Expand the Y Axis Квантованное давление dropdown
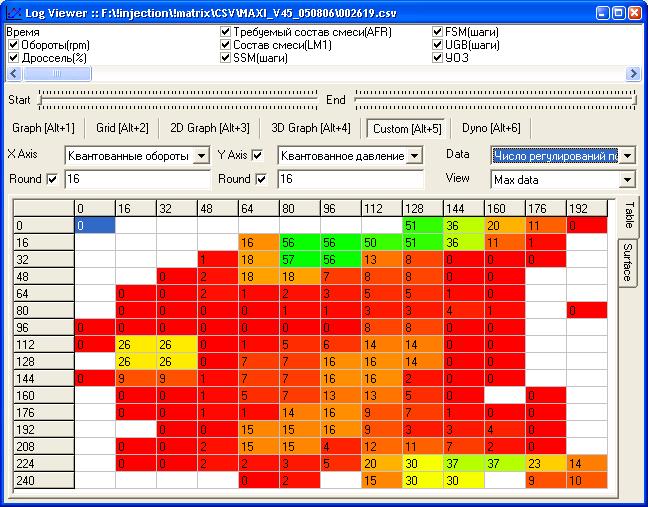648x507 pixels. pyautogui.click(x=426, y=156)
